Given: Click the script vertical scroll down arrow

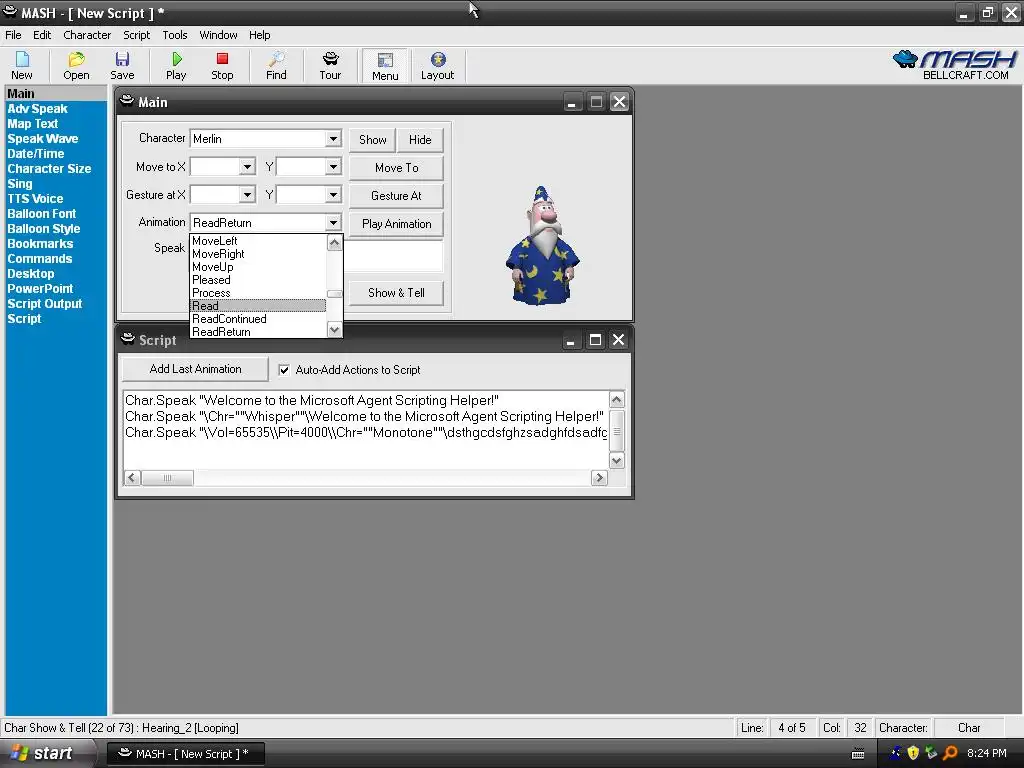Looking at the screenshot, I should (616, 460).
